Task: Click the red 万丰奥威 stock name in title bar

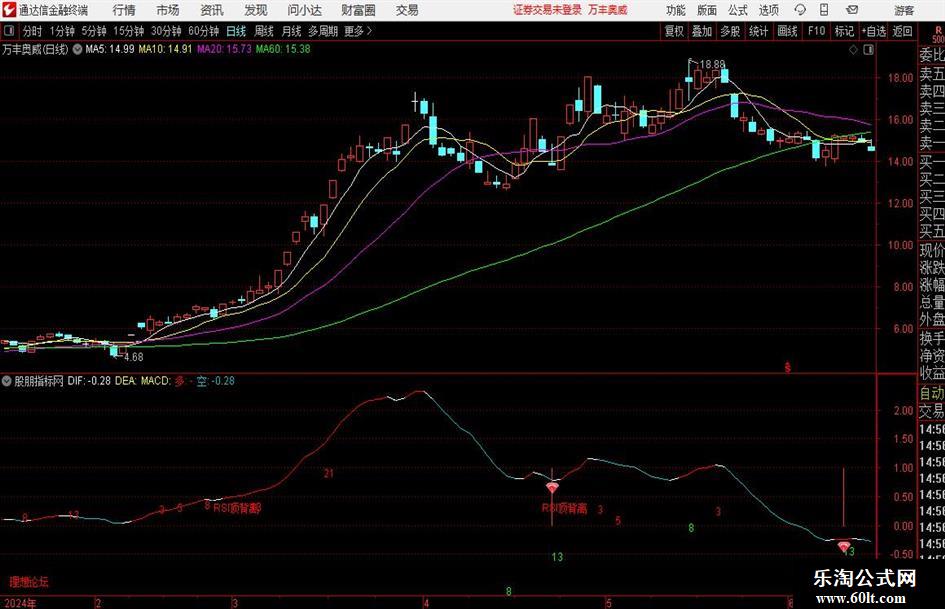Action: pyautogui.click(x=608, y=10)
